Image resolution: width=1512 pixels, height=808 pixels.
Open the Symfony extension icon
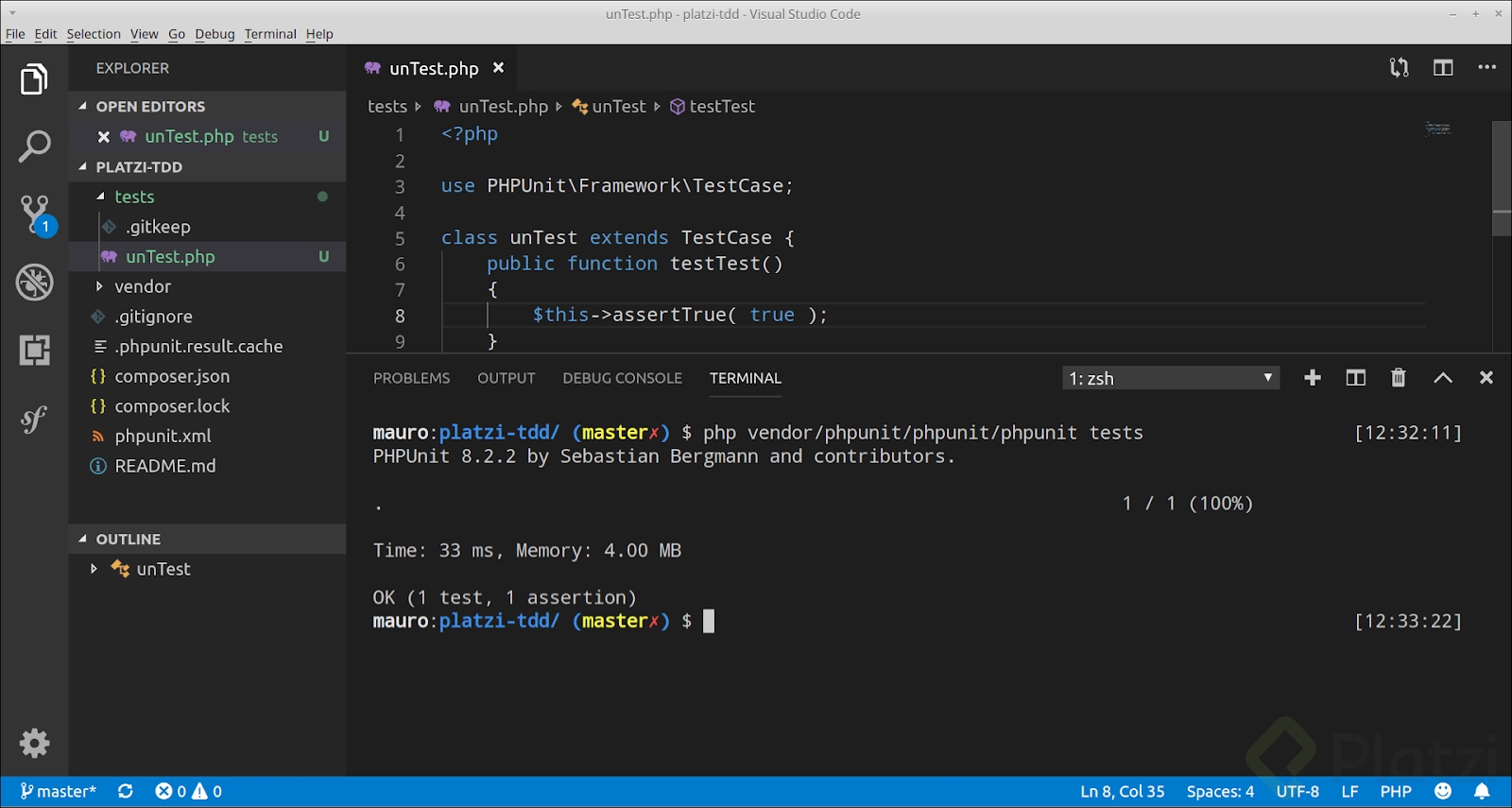[34, 419]
